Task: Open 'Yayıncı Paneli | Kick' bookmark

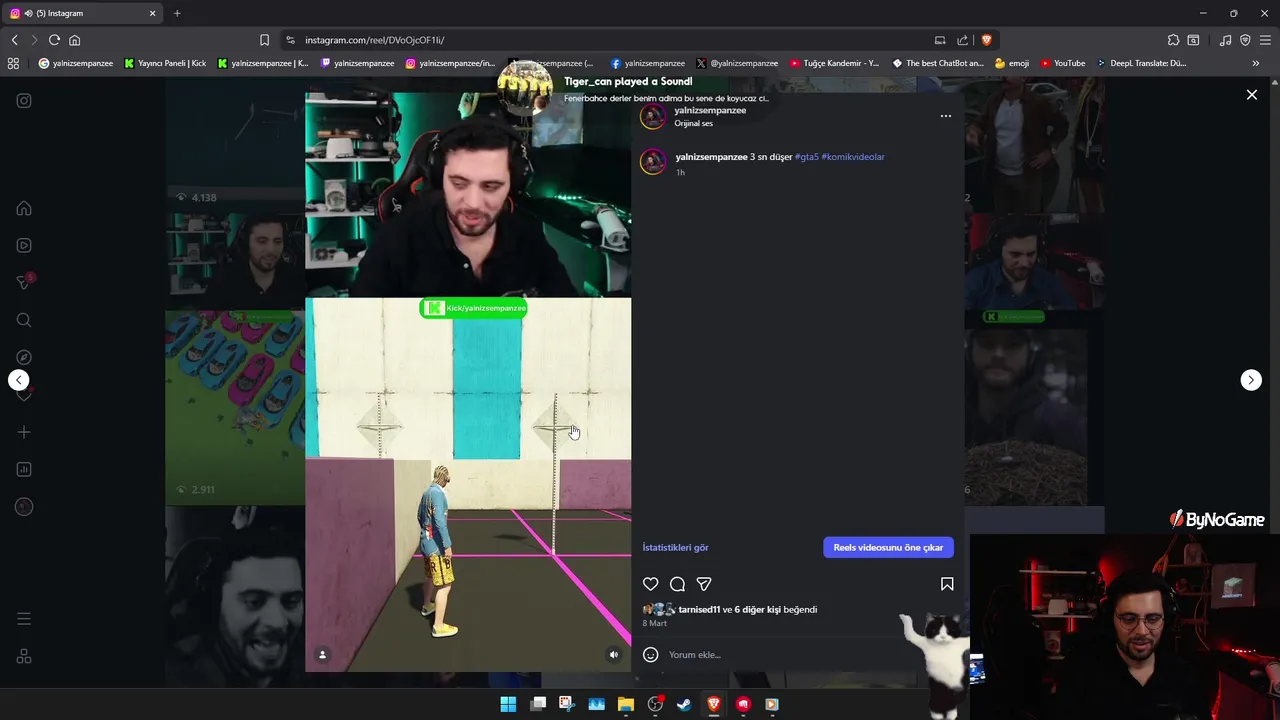Action: (165, 63)
